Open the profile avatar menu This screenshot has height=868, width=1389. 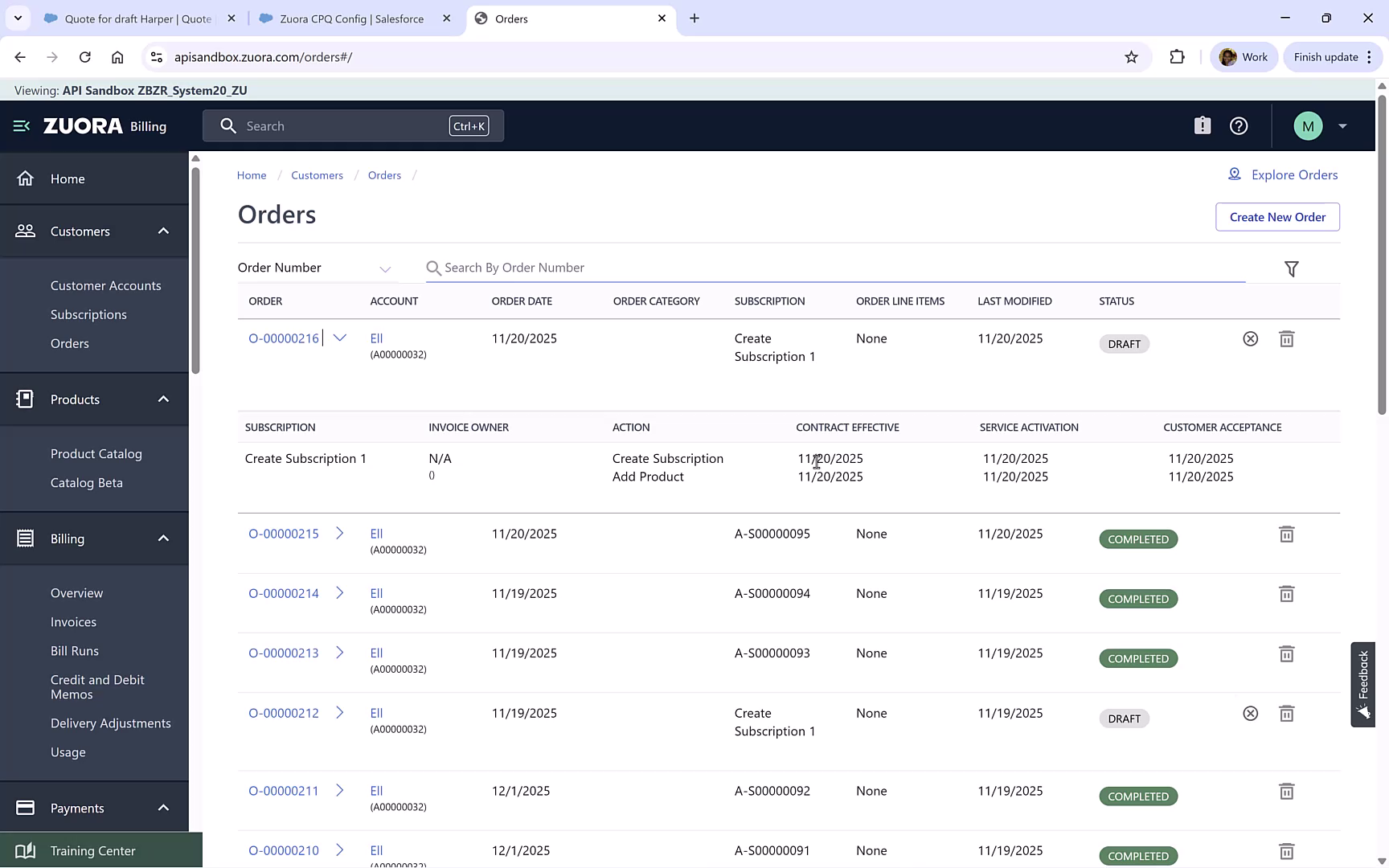tap(1308, 125)
